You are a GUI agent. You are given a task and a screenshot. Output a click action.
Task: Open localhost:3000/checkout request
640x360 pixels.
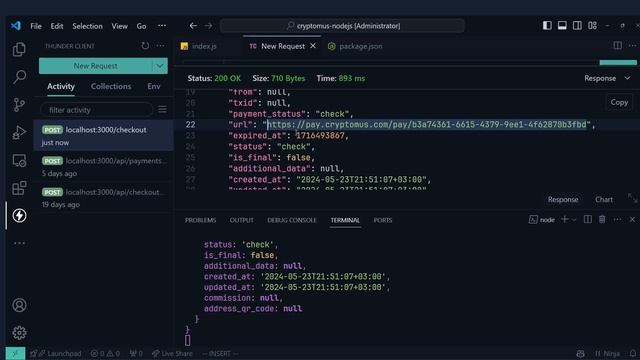(104, 136)
